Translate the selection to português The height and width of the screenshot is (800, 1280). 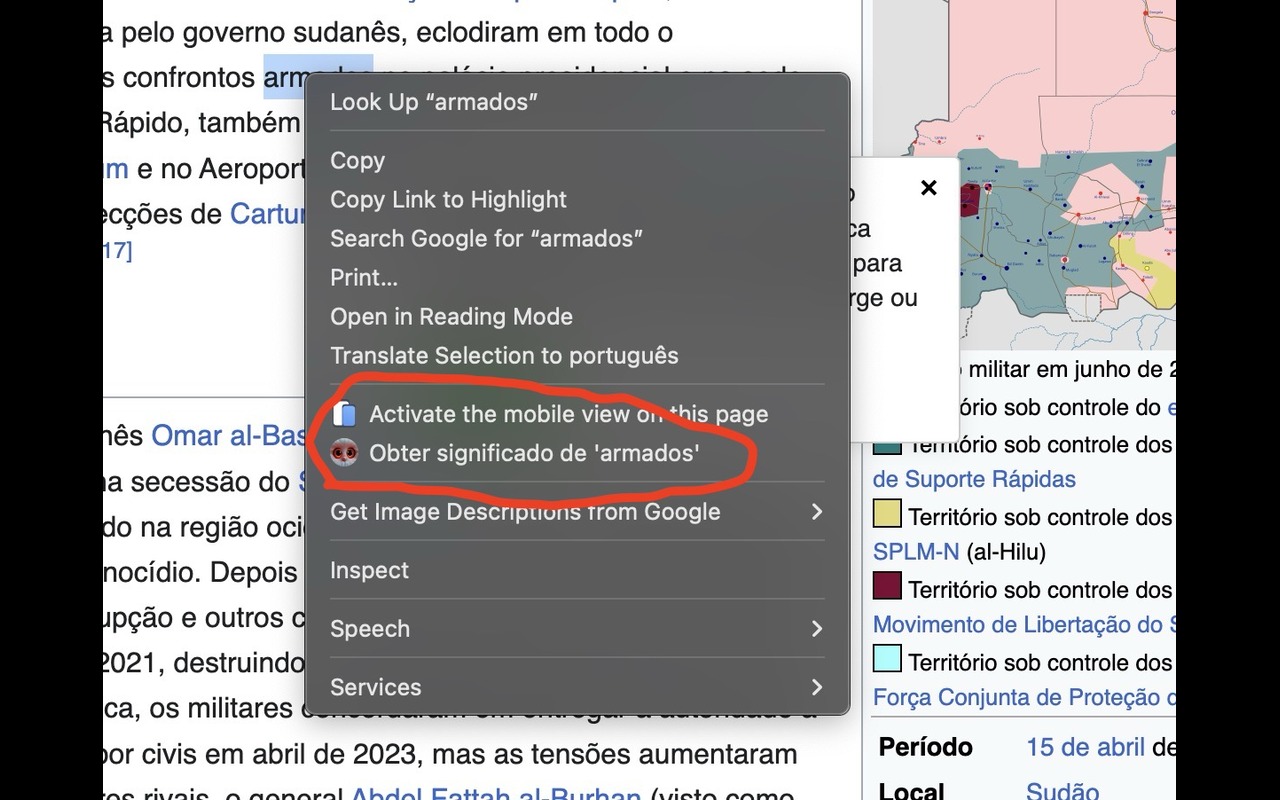click(x=505, y=355)
